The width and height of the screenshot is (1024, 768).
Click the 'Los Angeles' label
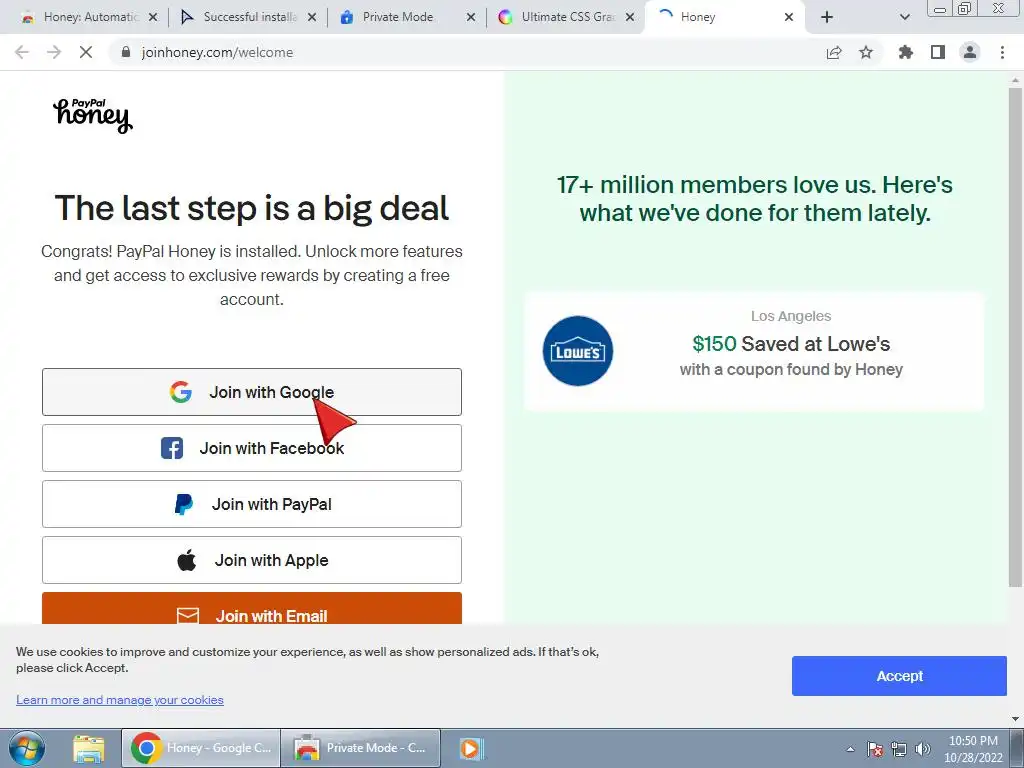click(791, 316)
